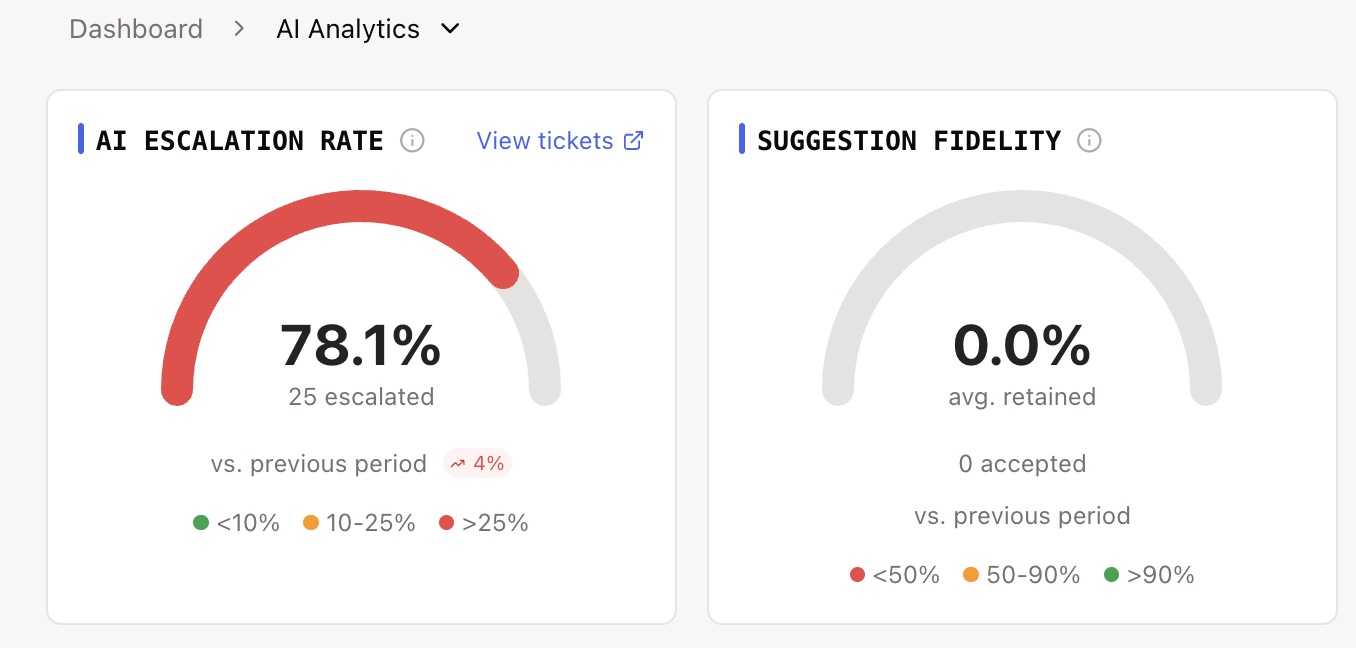Viewport: 1356px width, 648px height.
Task: Click info icon beside AI Escalation Rate
Action: 412,141
